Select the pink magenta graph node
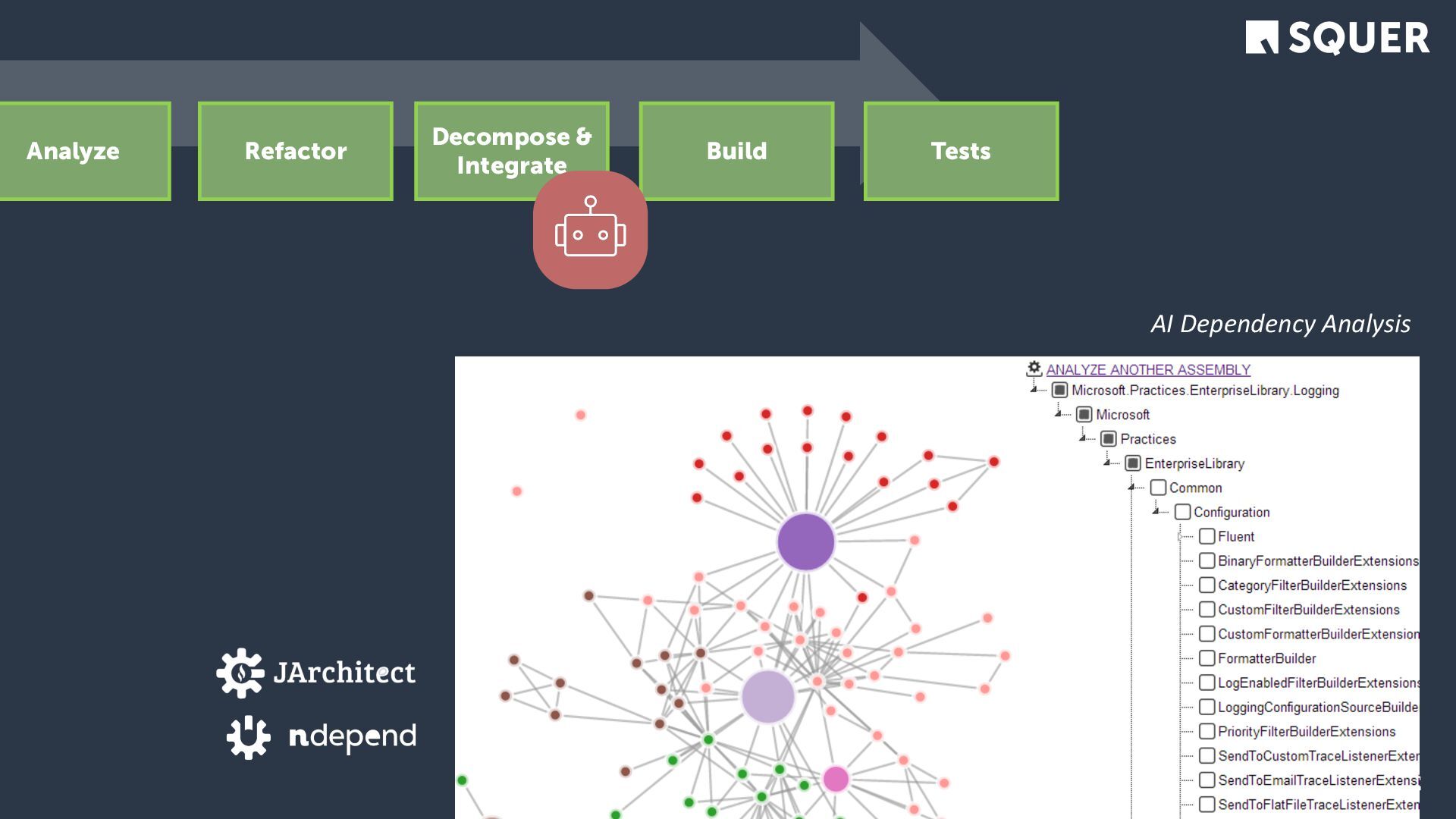The height and width of the screenshot is (819, 1456). (836, 779)
